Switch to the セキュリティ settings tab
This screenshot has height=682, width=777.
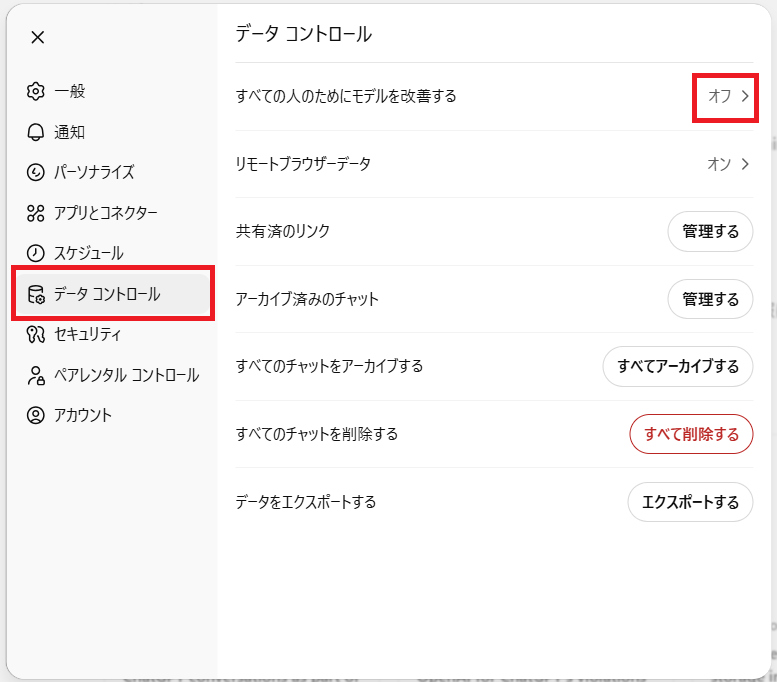(87, 334)
